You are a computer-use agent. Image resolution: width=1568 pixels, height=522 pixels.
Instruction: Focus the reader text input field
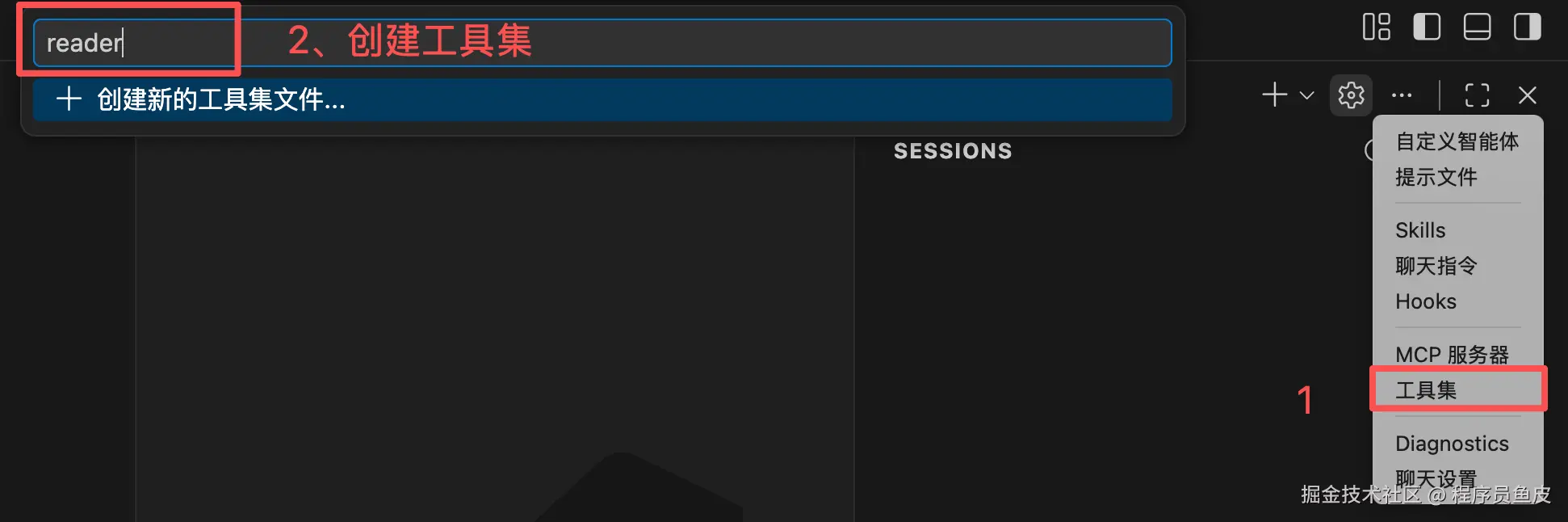click(x=602, y=43)
